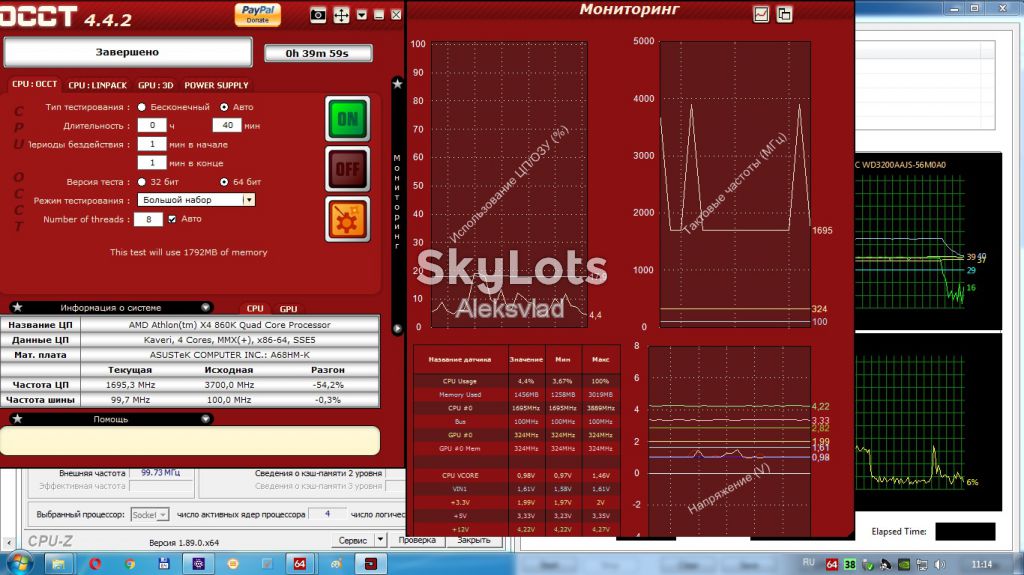Image resolution: width=1024 pixels, height=575 pixels.
Task: Click idle period at end field
Action: (x=152, y=163)
